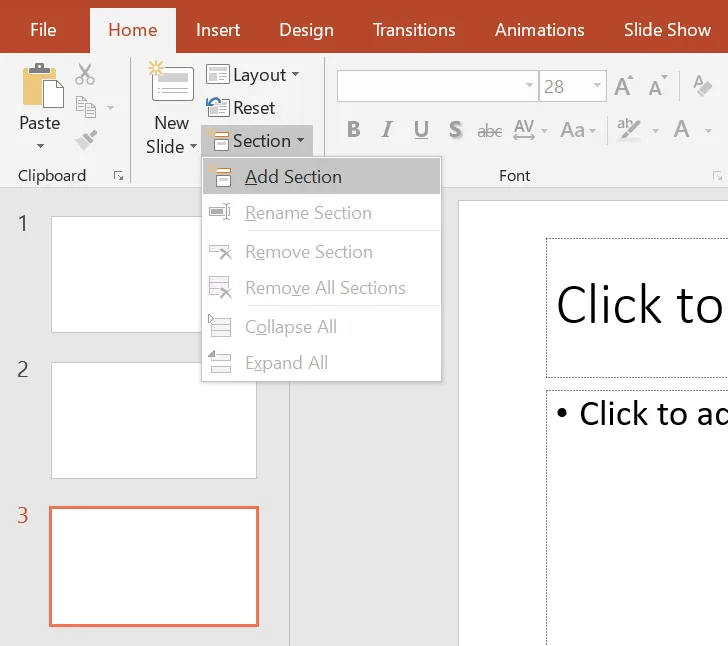728x646 pixels.
Task: Clear all formatting
Action: pyautogui.click(x=702, y=86)
